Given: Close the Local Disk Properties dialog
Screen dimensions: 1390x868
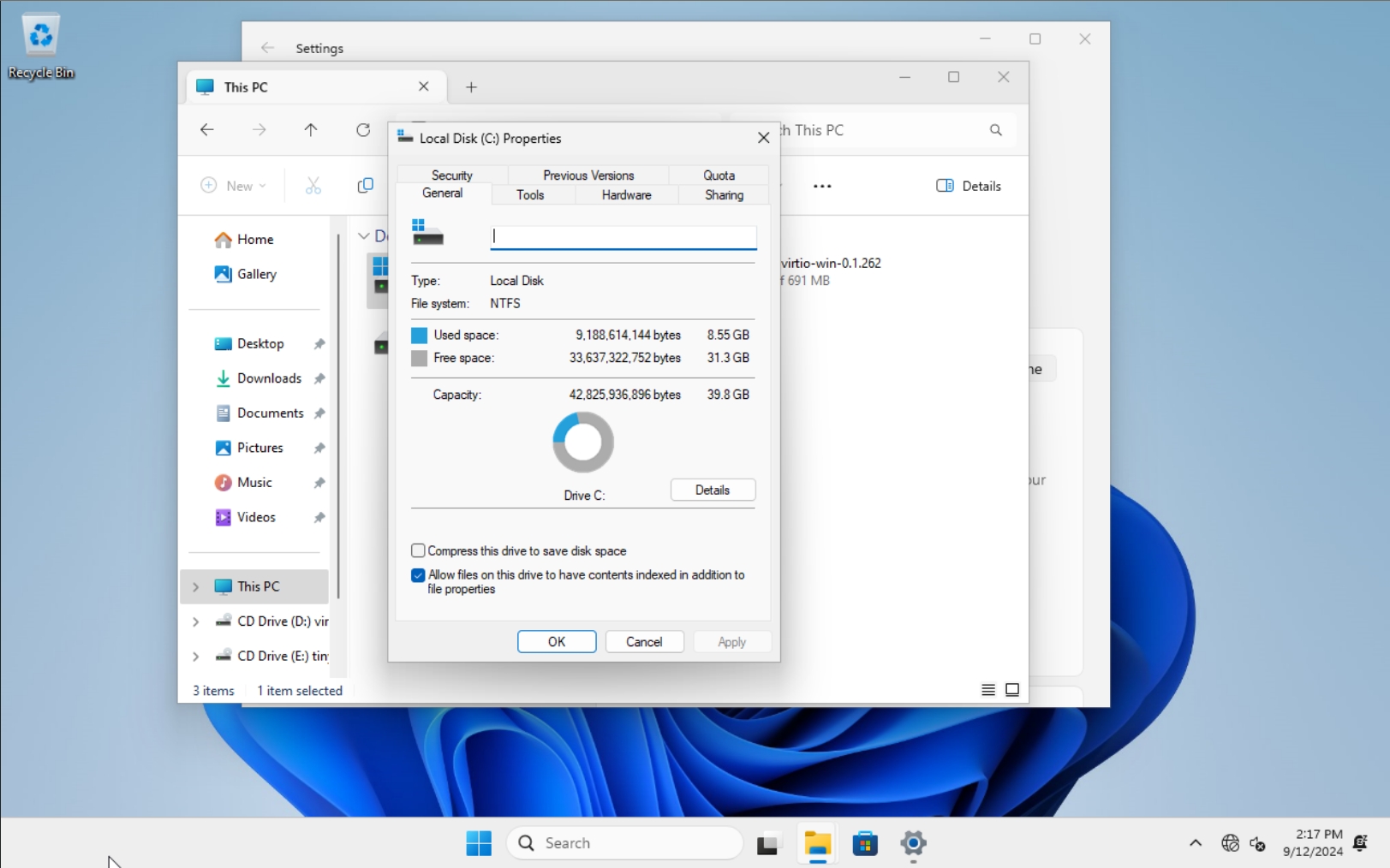Looking at the screenshot, I should tap(764, 138).
